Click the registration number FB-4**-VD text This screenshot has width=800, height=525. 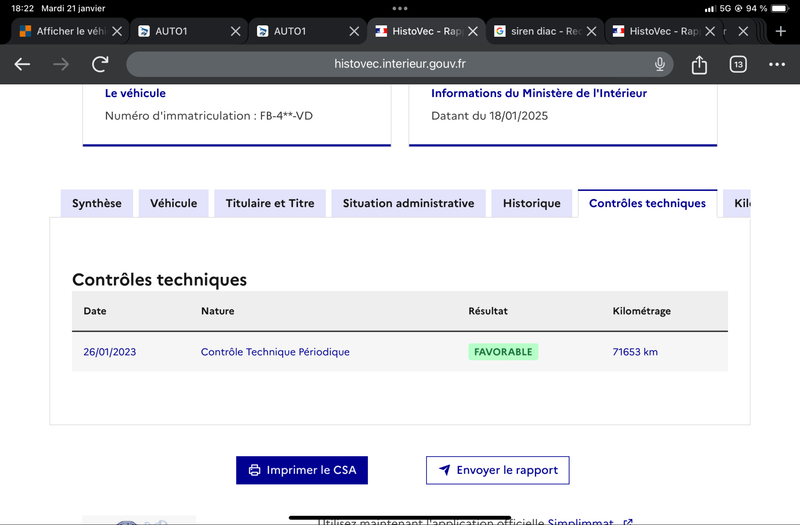(286, 116)
